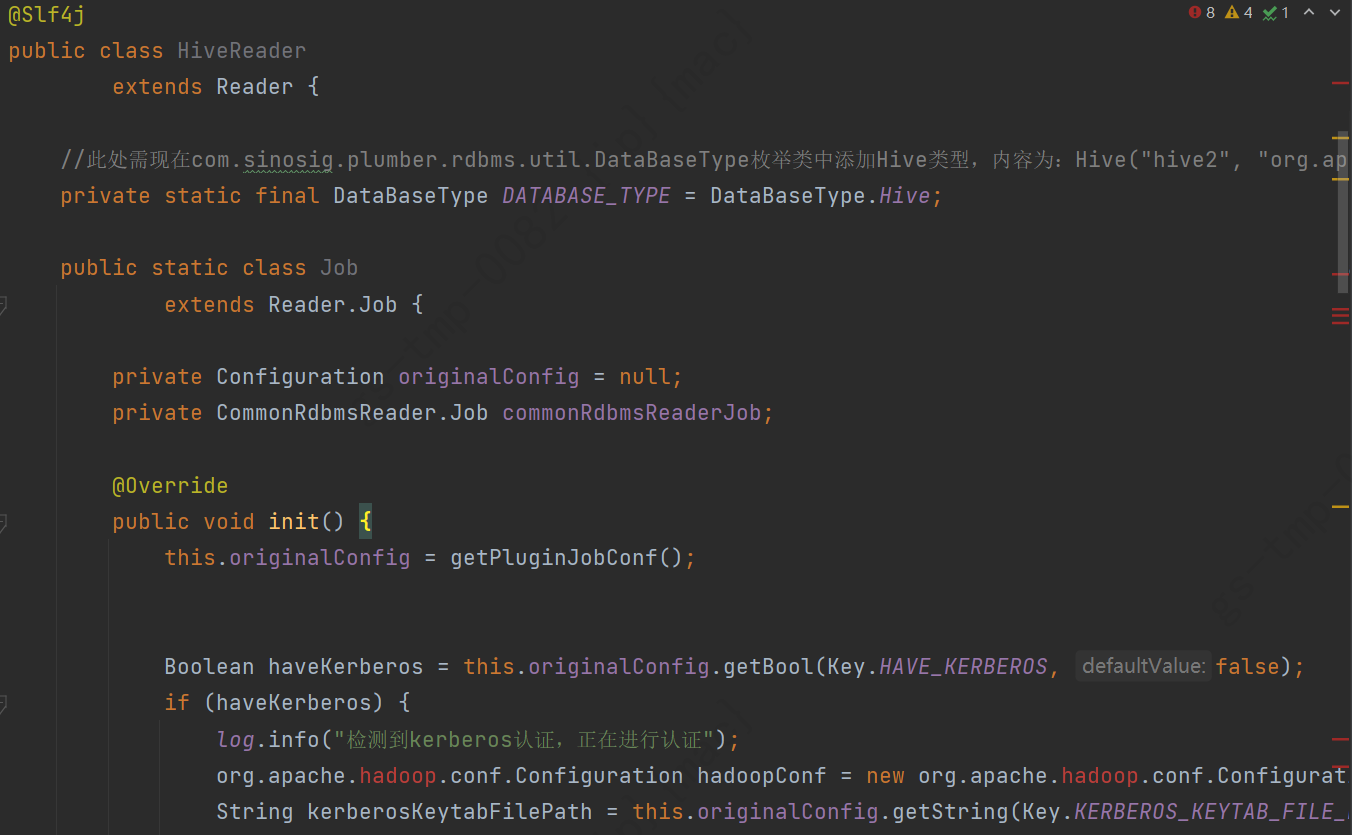This screenshot has height=835, width=1352.
Task: Collapse the init() method using its gutter fold marker
Action: [x=4, y=522]
